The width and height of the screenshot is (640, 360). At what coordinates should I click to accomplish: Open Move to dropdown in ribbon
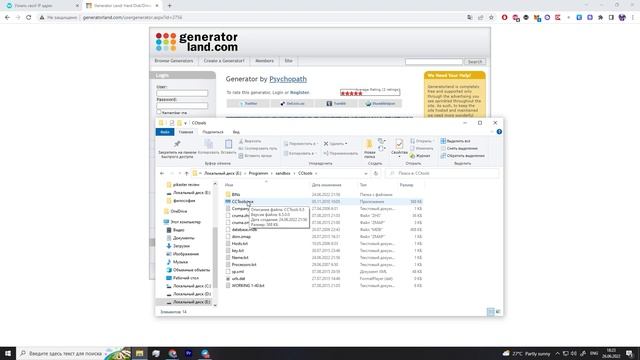pos(300,144)
